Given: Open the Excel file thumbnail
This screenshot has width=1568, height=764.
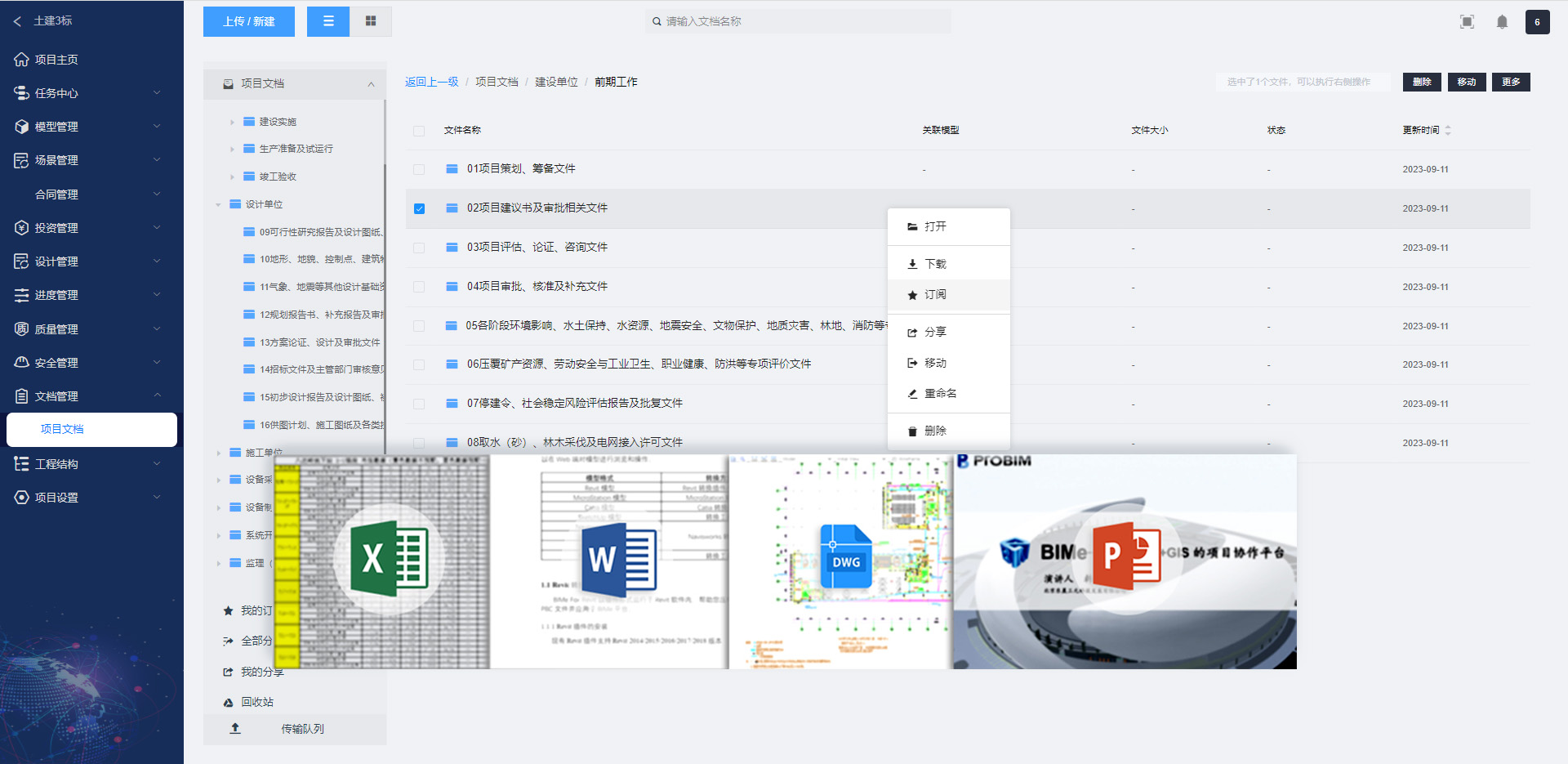Looking at the screenshot, I should (x=382, y=562).
